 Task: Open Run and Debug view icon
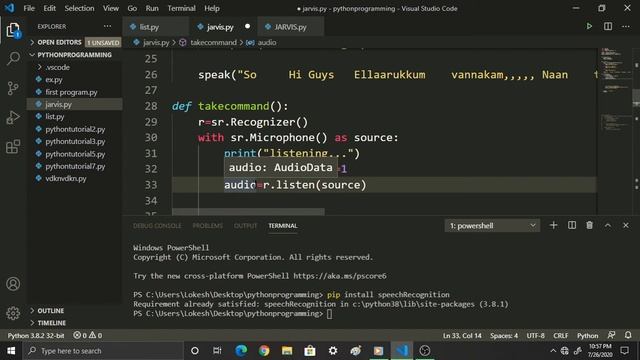13,118
